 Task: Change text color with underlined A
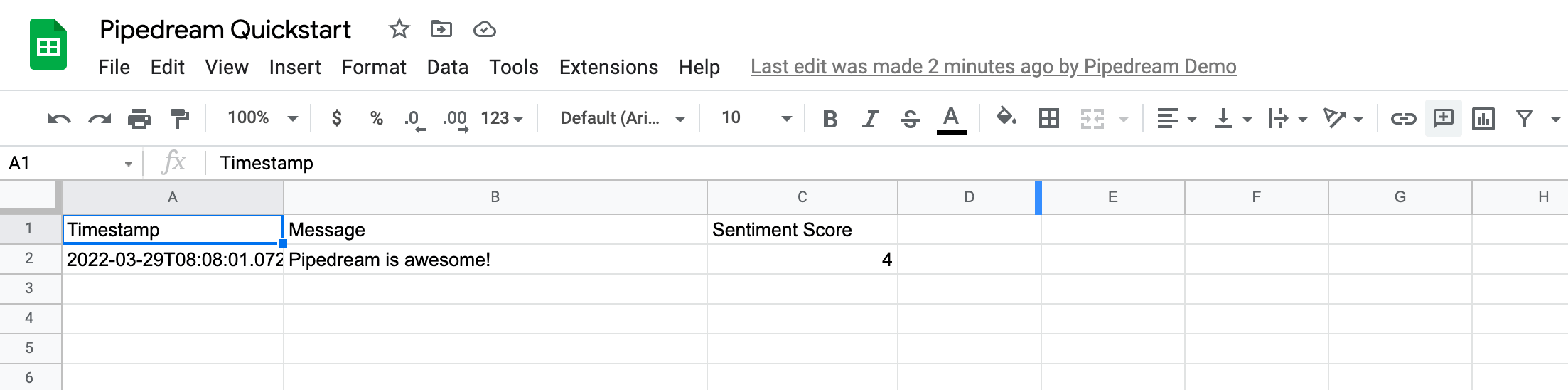pyautogui.click(x=951, y=118)
